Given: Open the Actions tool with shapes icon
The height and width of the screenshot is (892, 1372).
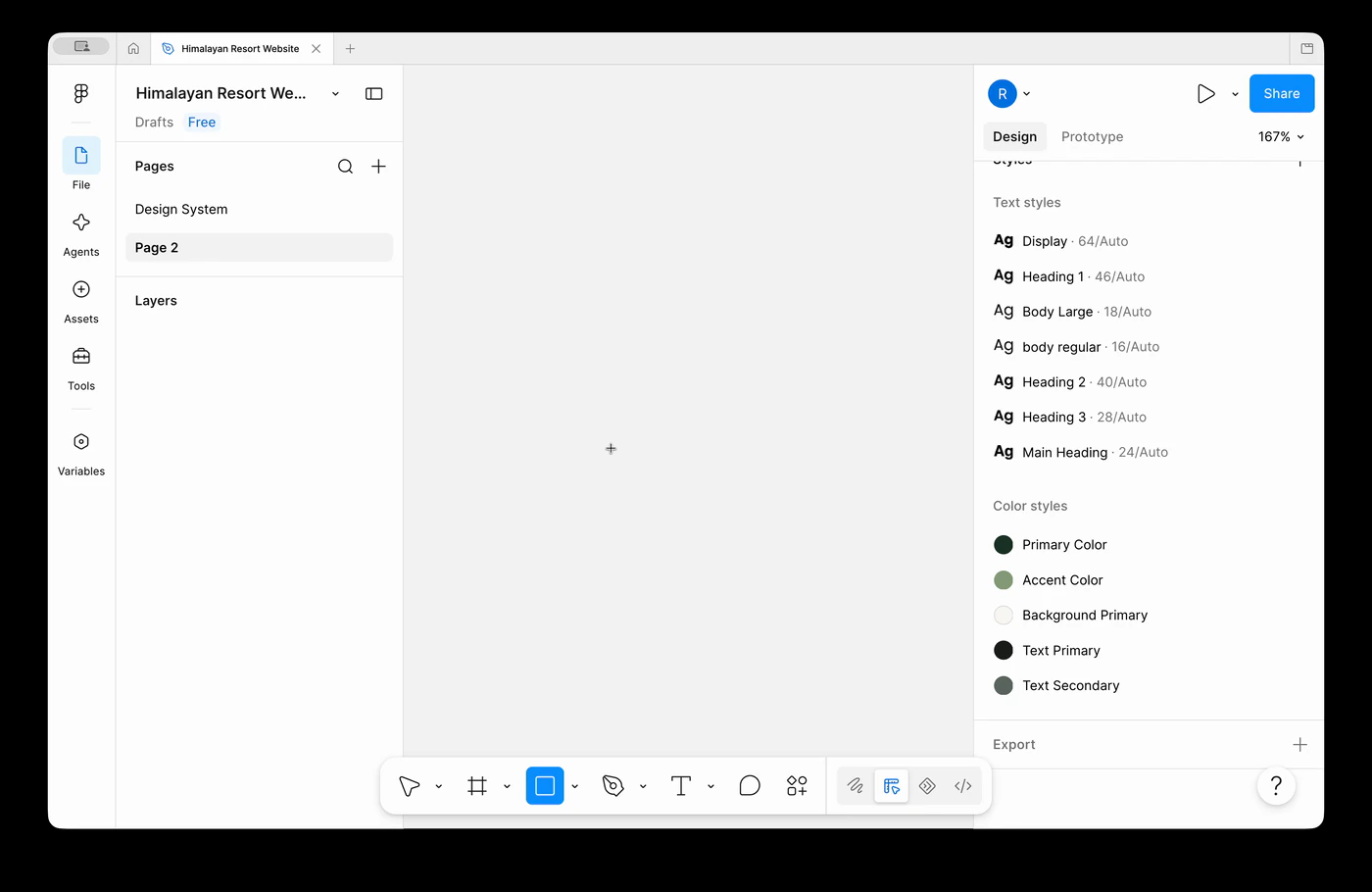Looking at the screenshot, I should [797, 786].
